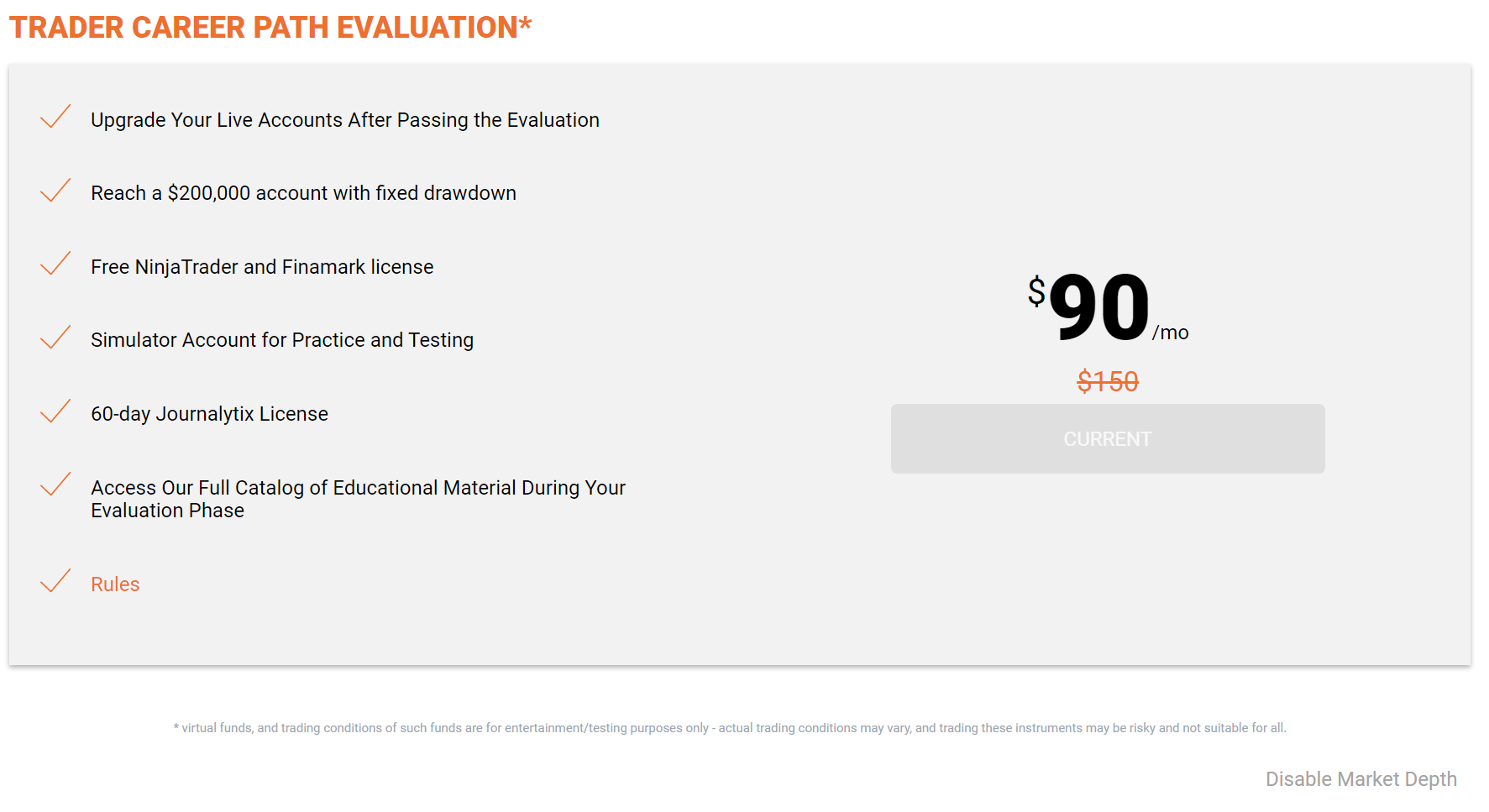This screenshot has height=812, width=1489.
Task: Click the Reach a $200,000 account text
Action: tap(303, 193)
